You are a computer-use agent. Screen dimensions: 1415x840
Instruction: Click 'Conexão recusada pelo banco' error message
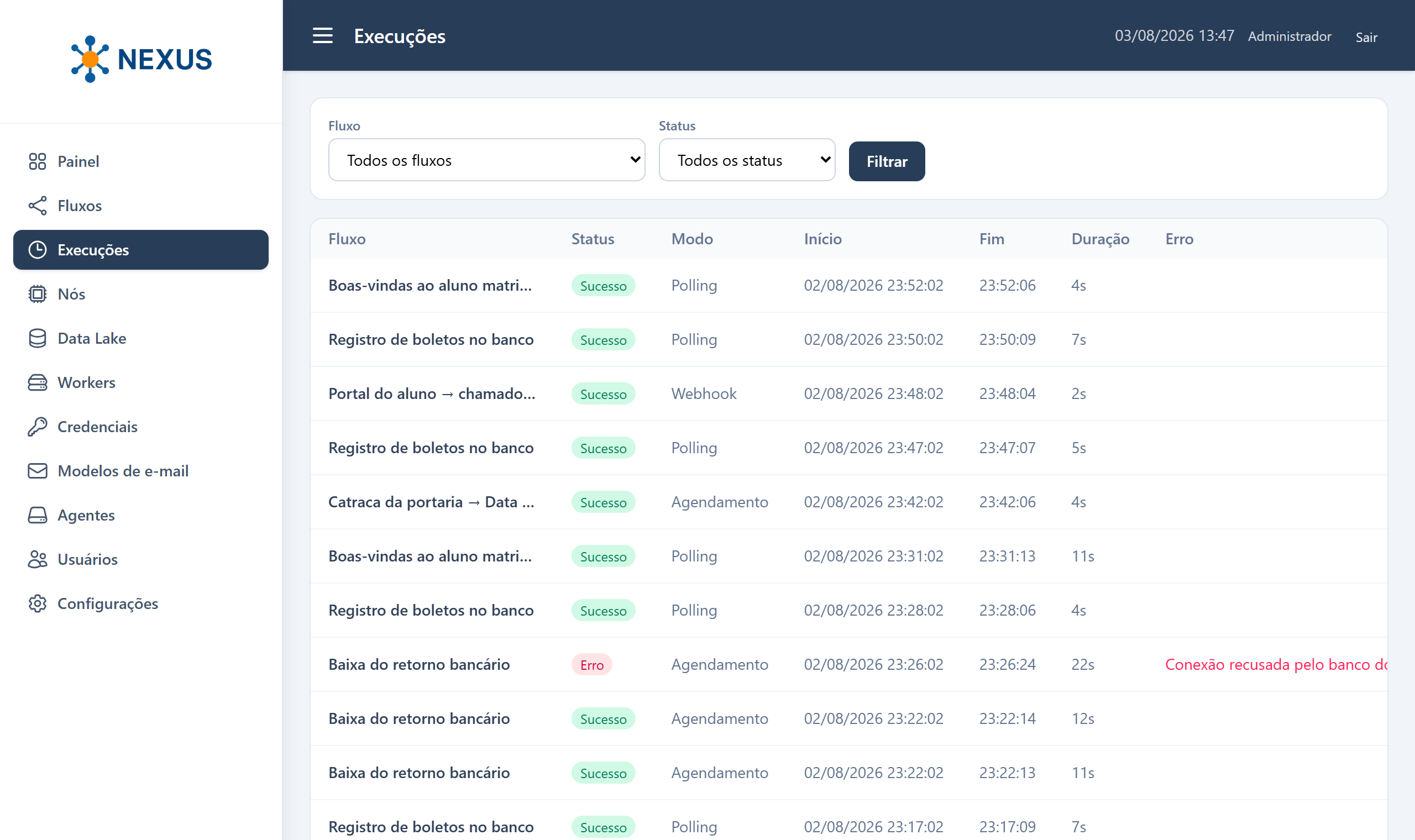click(x=1275, y=664)
